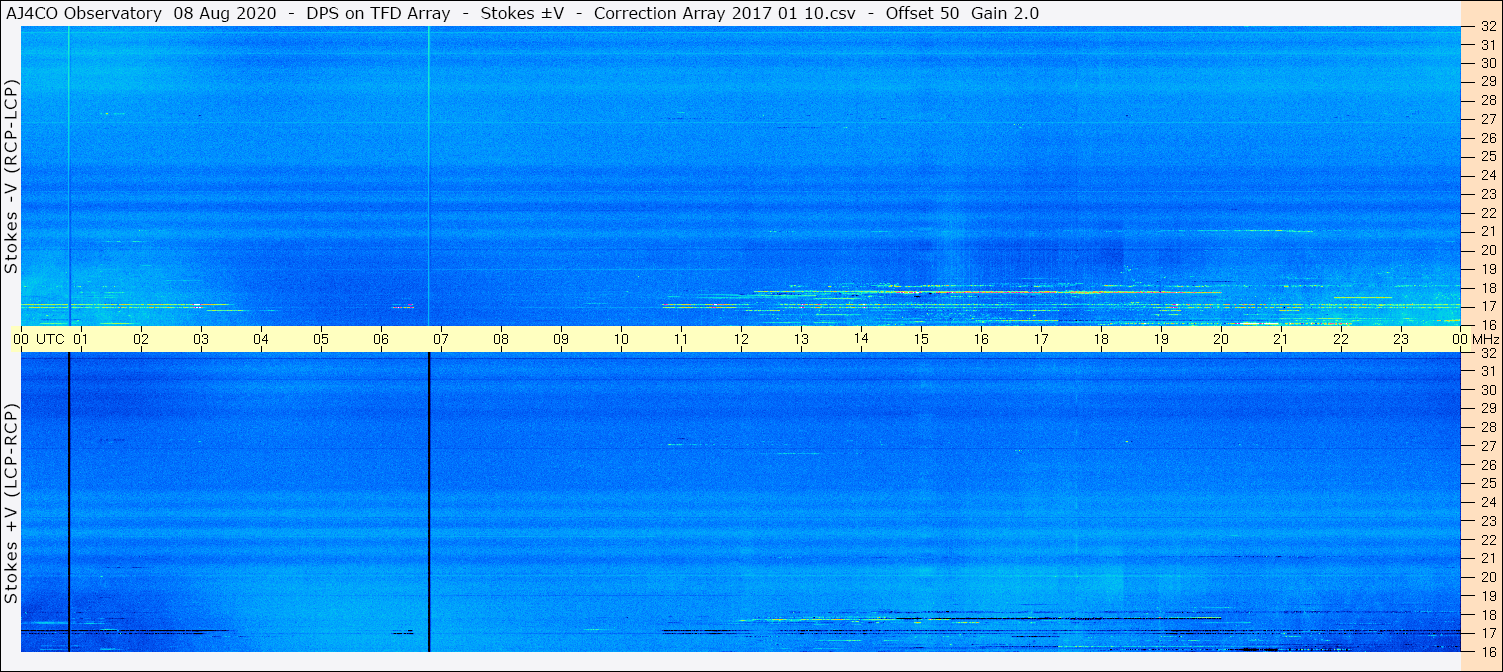Viewport: 1503px width, 672px height.
Task: Click the Offset 50 Gain 2.0 text
Action: pyautogui.click(x=962, y=13)
